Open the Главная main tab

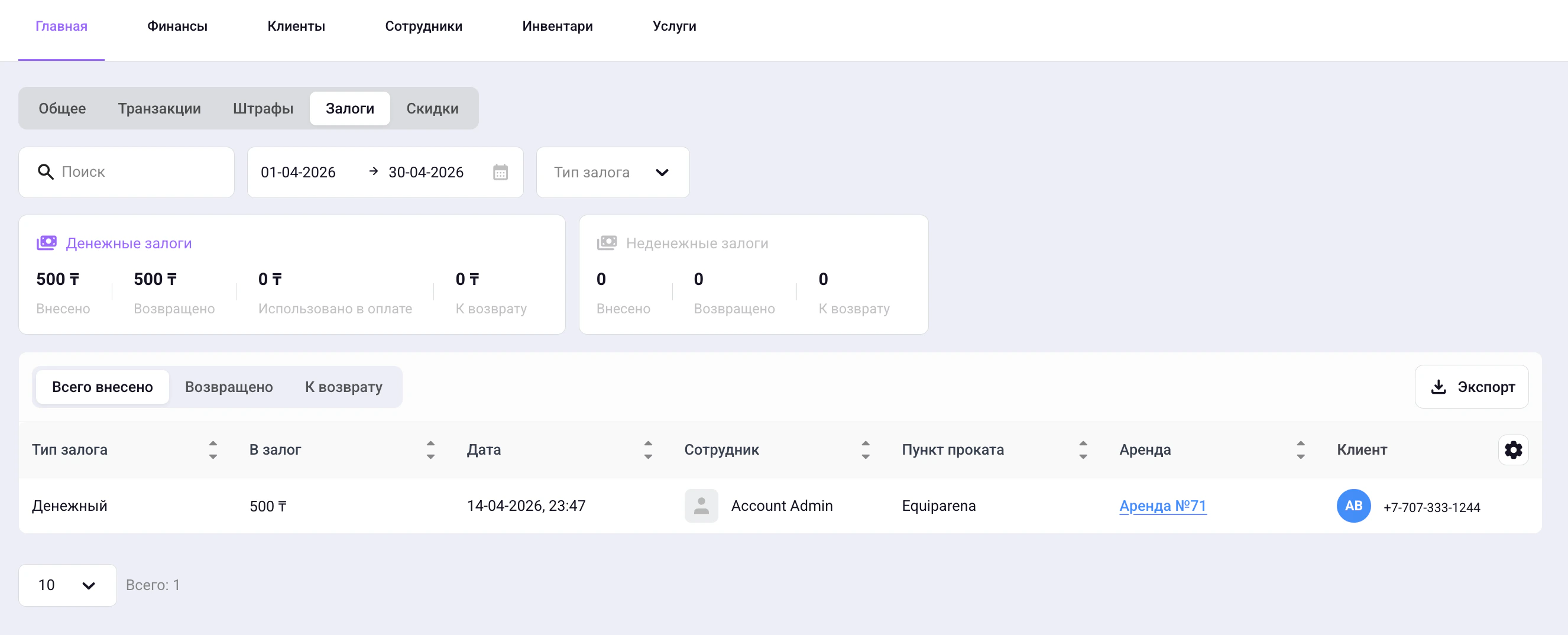[x=61, y=26]
